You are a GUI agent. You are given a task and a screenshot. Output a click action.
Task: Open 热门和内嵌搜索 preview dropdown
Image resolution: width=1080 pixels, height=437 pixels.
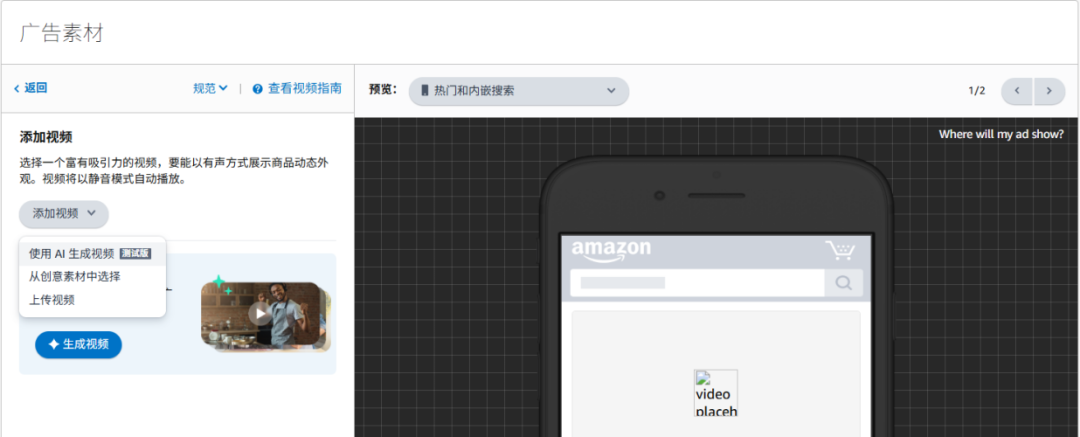pyautogui.click(x=519, y=91)
